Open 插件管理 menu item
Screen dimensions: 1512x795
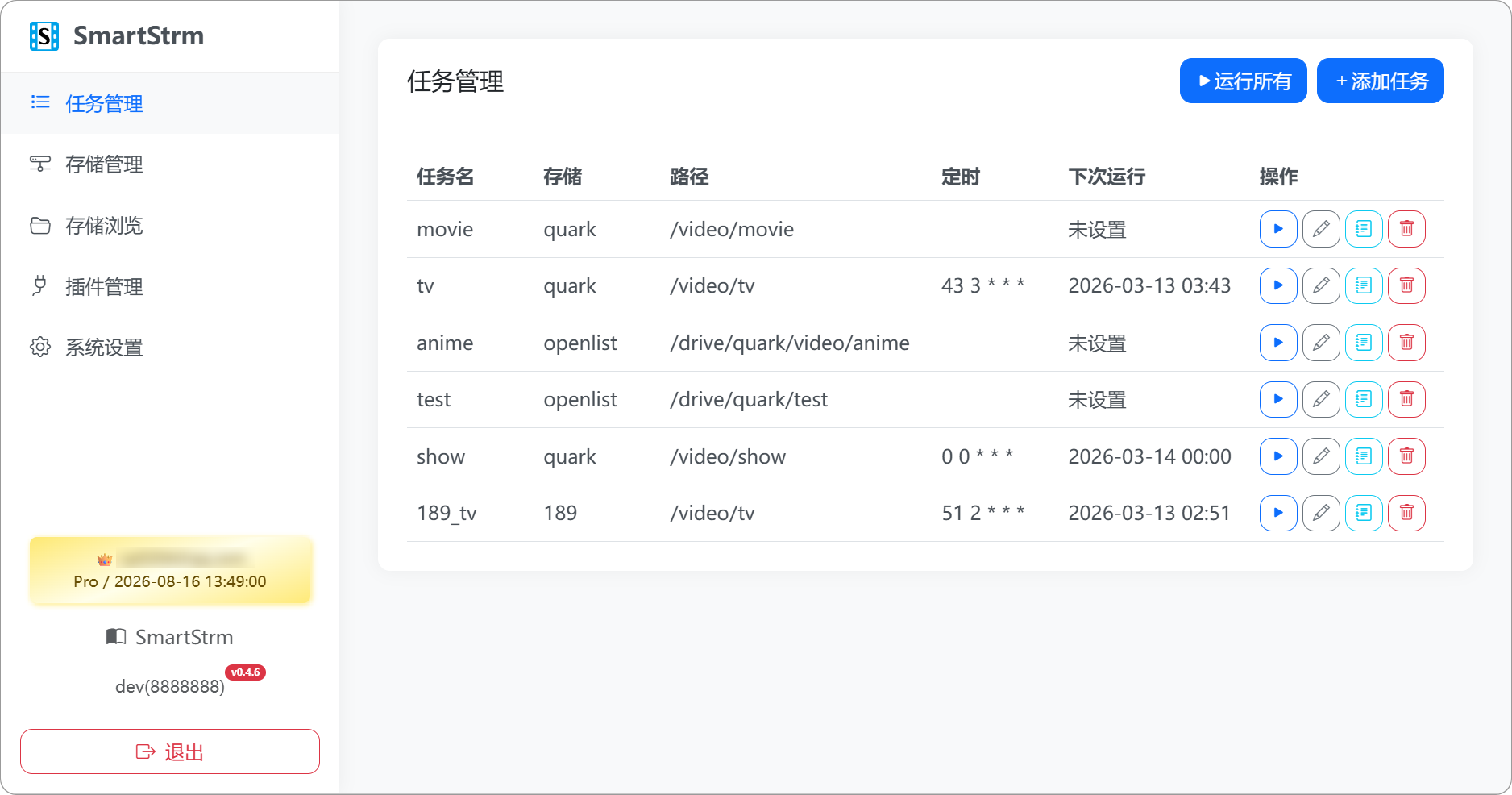[104, 287]
